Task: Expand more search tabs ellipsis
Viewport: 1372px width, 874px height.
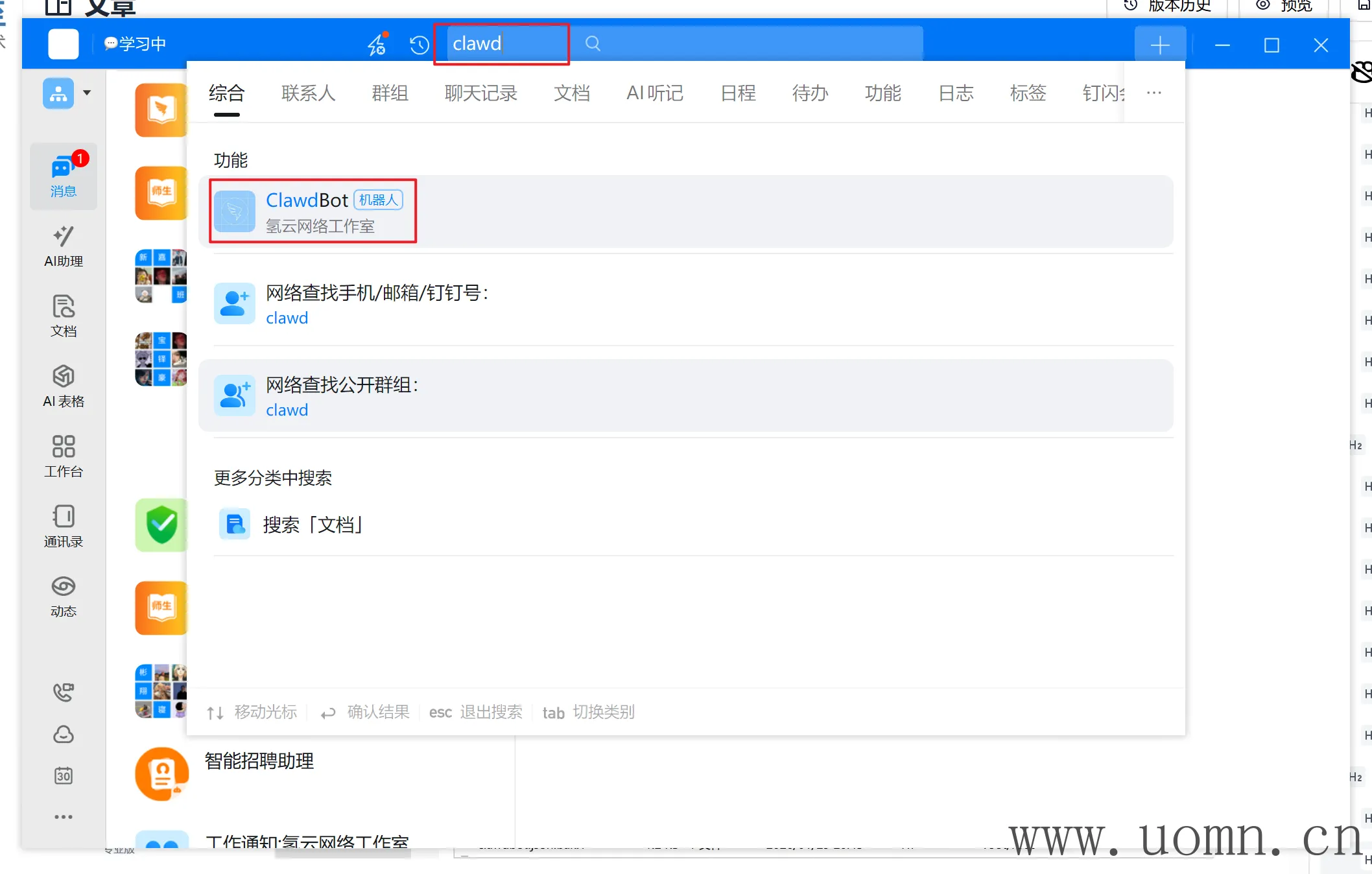Action: 1153,93
